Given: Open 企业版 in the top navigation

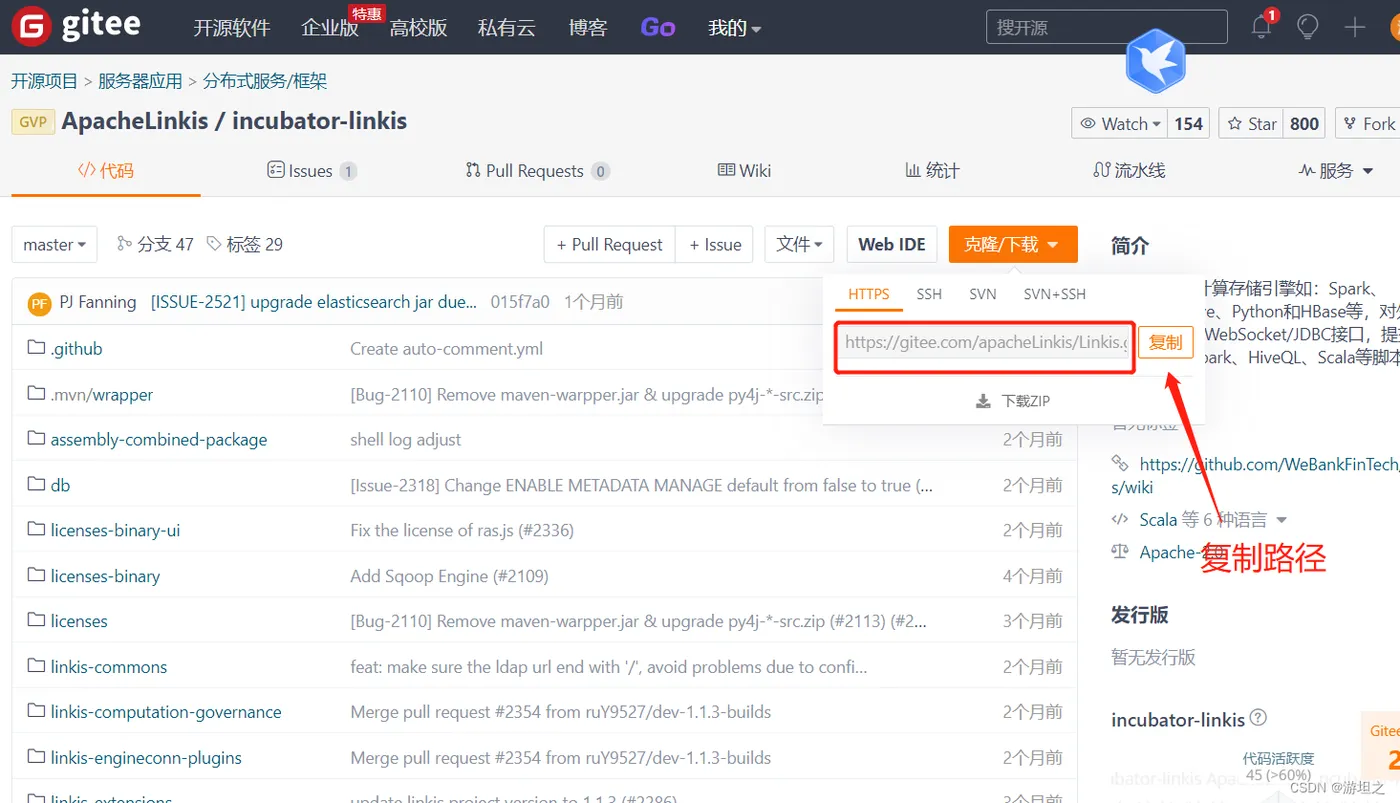Looking at the screenshot, I should pyautogui.click(x=330, y=28).
